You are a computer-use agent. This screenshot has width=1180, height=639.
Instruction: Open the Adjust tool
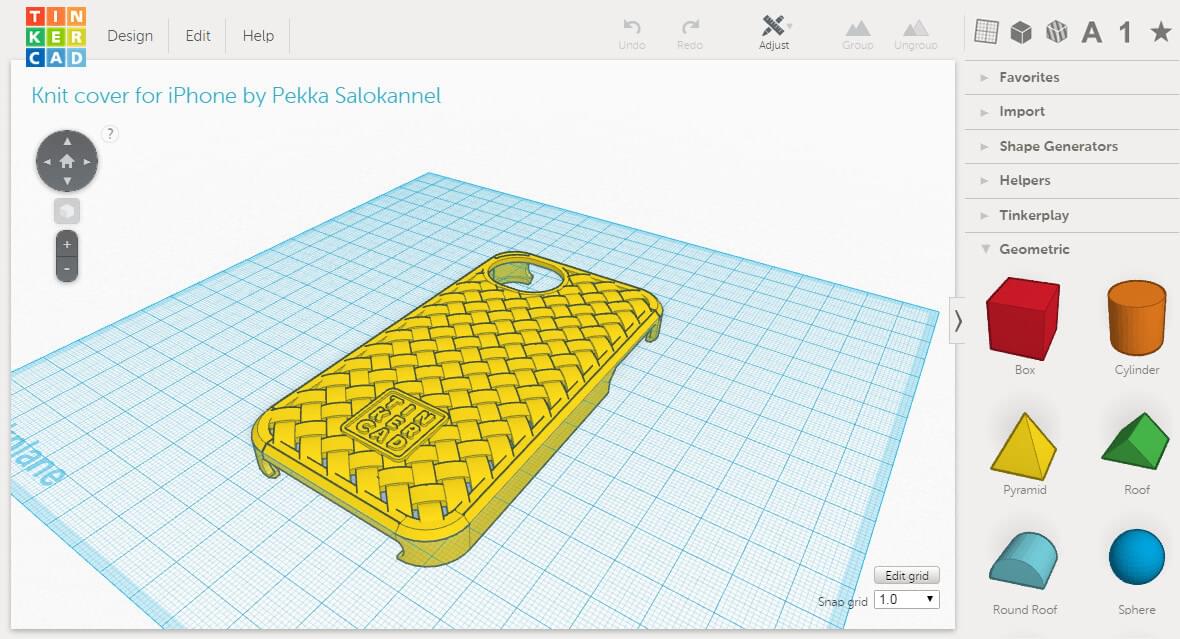[x=774, y=28]
